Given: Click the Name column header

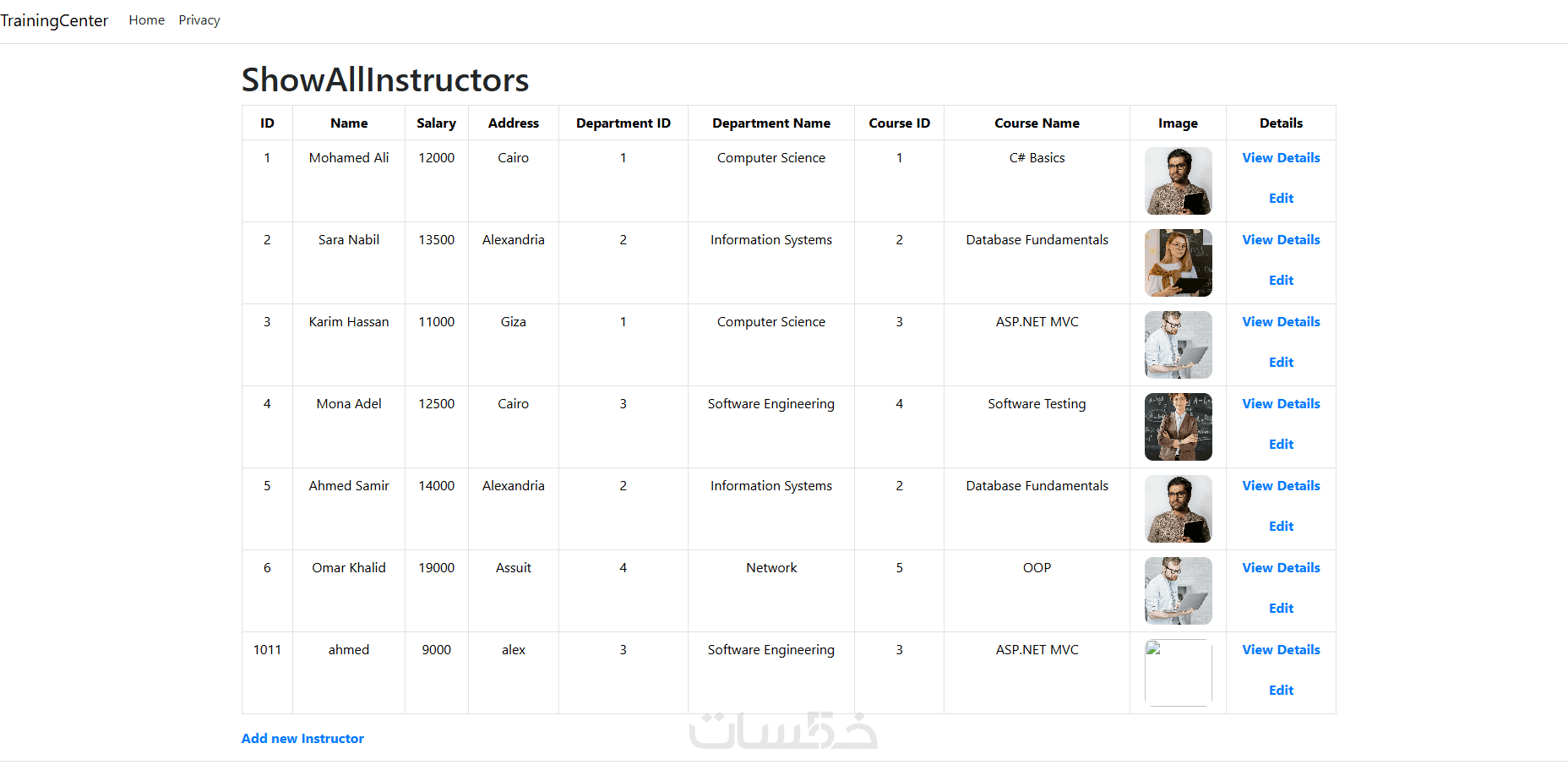Looking at the screenshot, I should (349, 123).
